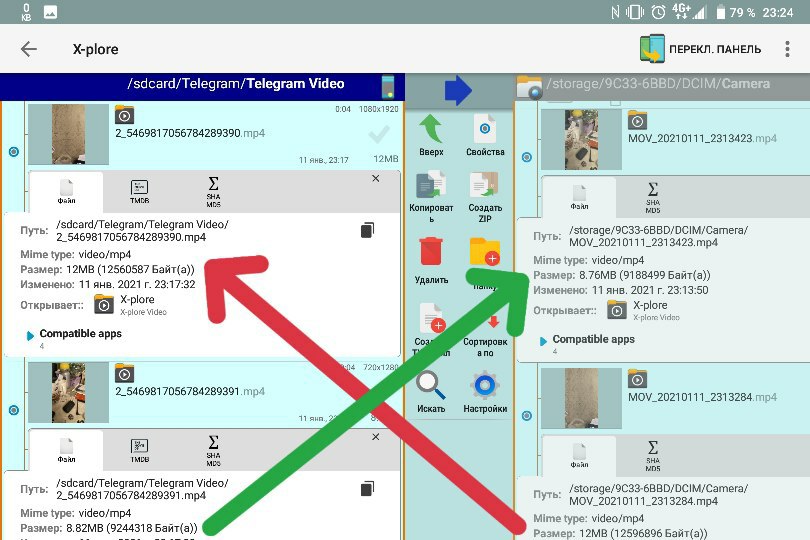Open thumbnail of MOV_20210111_2313423.mp4
The image size is (810, 540).
581,140
